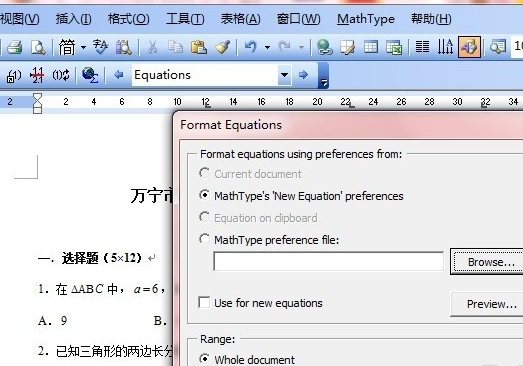
Task: Open Tables and Borders pencil icon
Action: (348, 47)
